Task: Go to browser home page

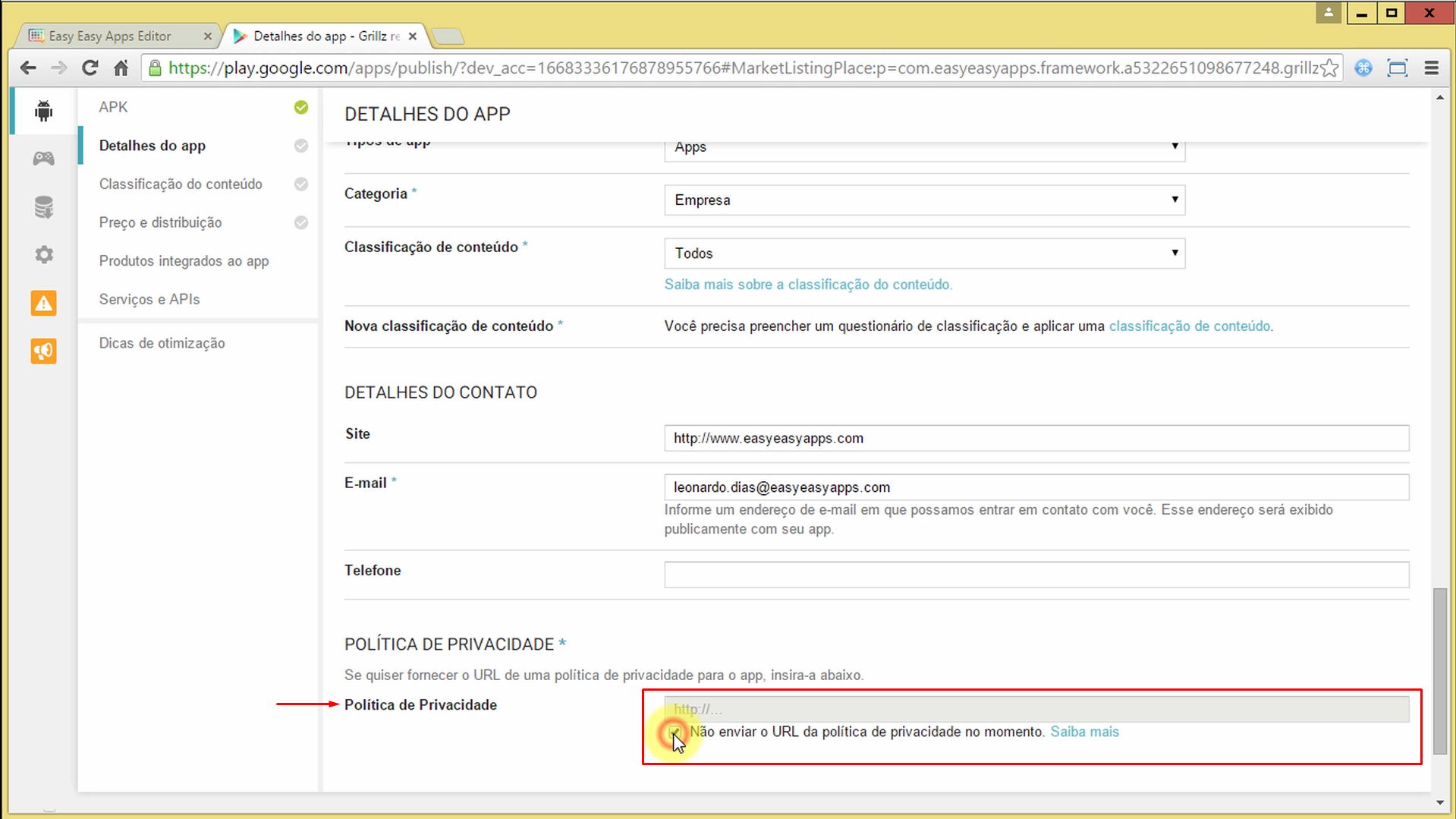Action: (x=121, y=68)
